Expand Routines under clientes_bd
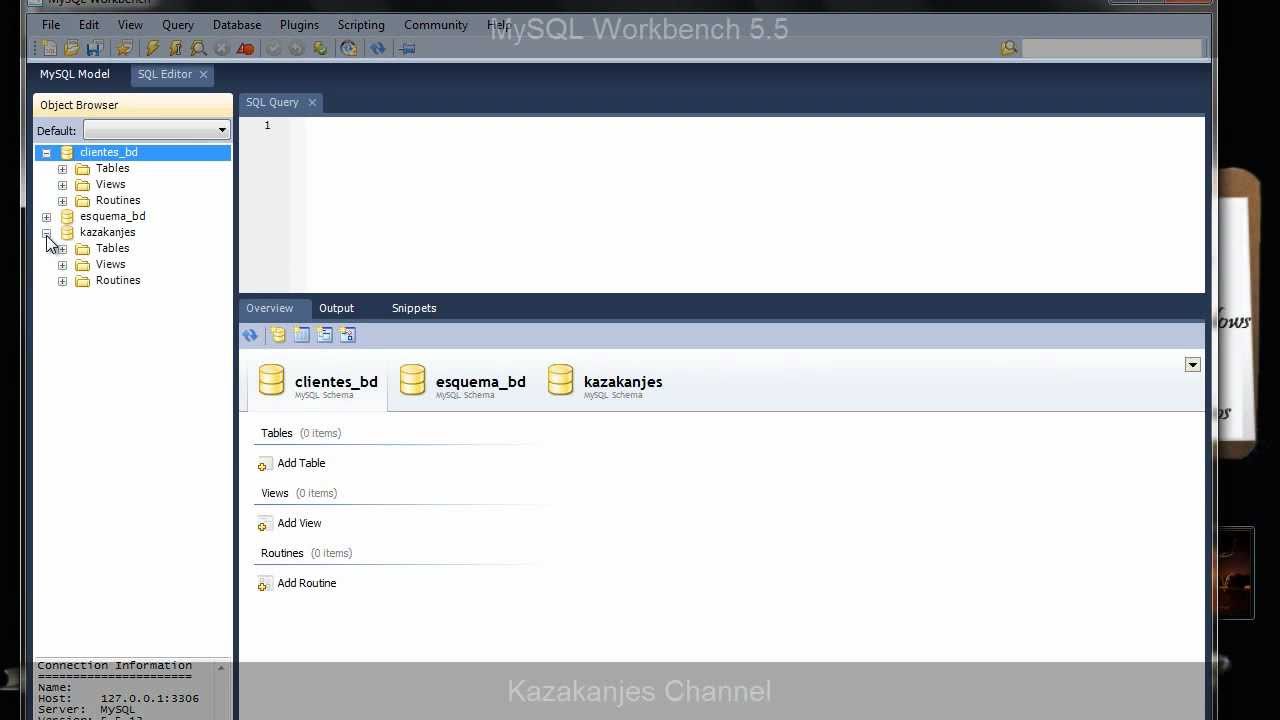This screenshot has width=1280, height=720. tap(62, 201)
